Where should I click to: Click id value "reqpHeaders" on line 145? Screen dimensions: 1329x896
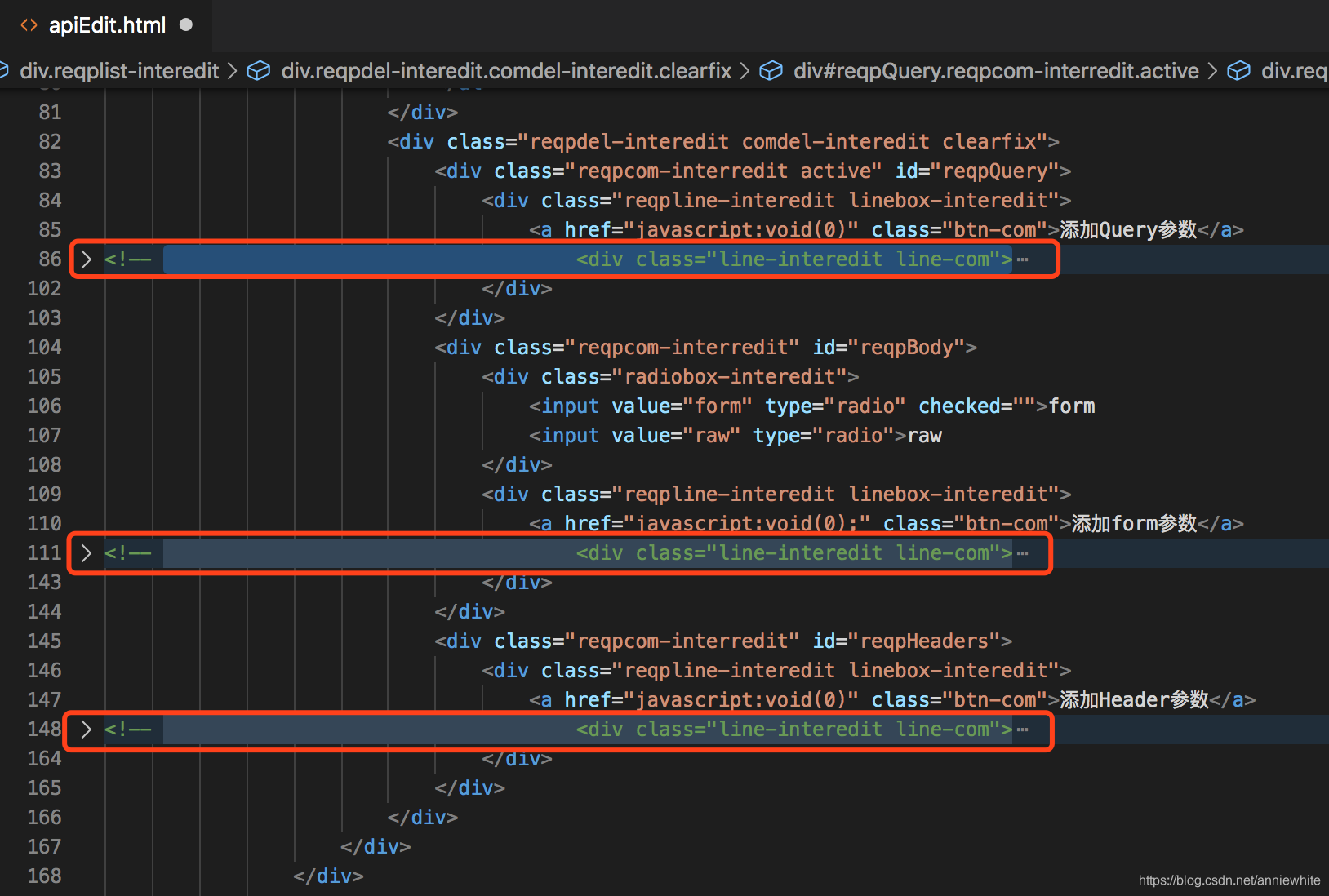(x=924, y=641)
